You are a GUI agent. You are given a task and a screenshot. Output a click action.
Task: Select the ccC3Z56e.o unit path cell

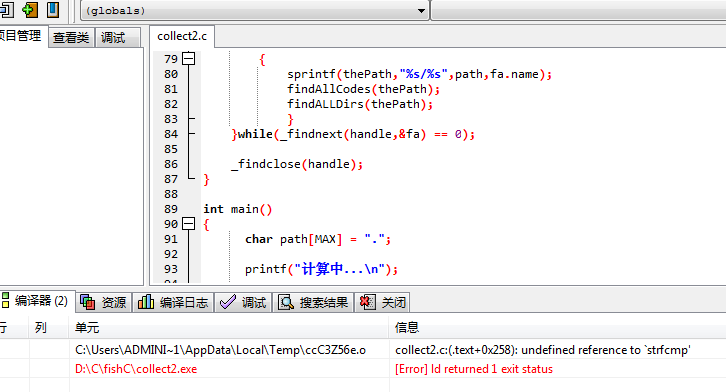(x=220, y=350)
